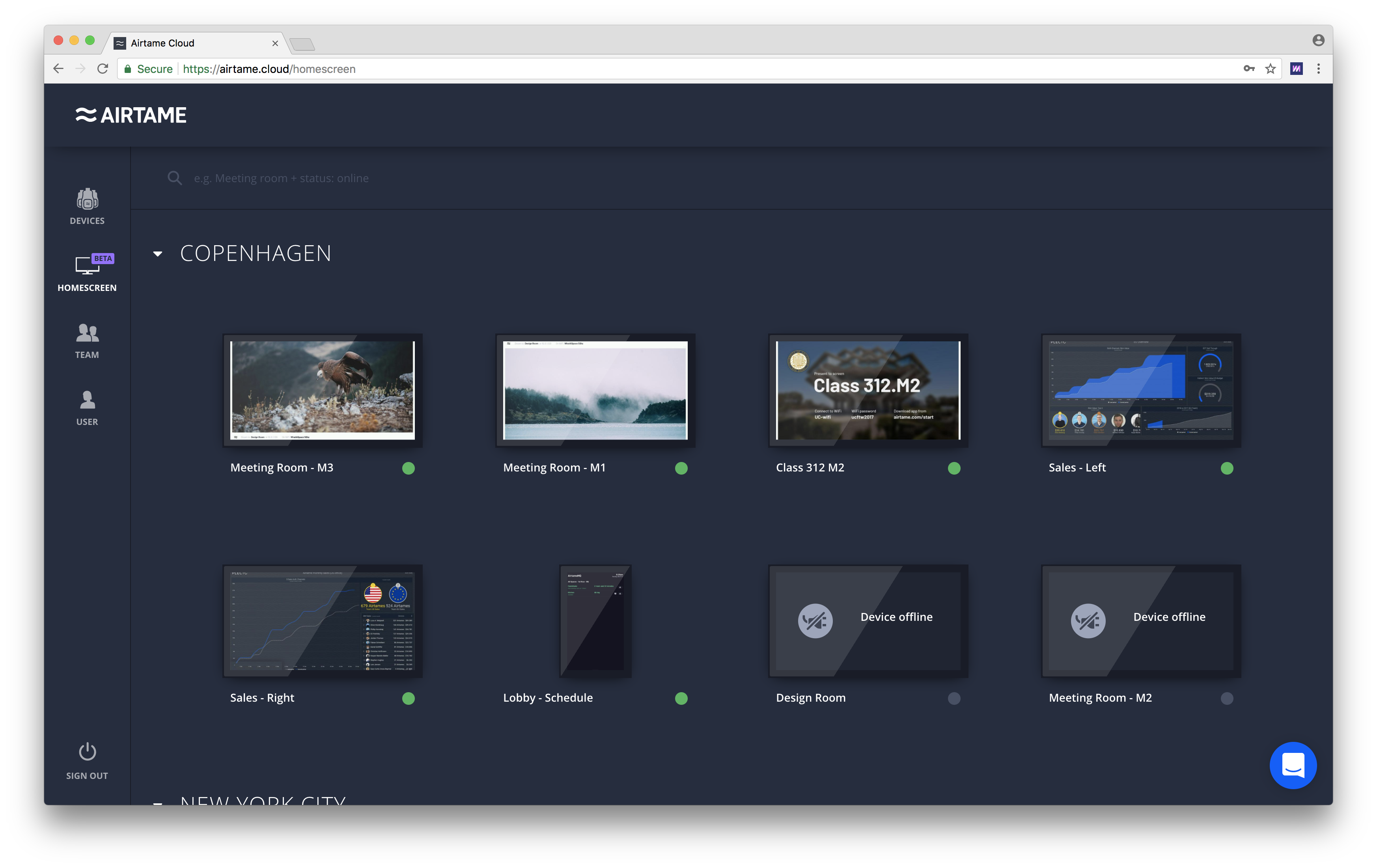Collapse the Copenhagen group

coord(158,253)
